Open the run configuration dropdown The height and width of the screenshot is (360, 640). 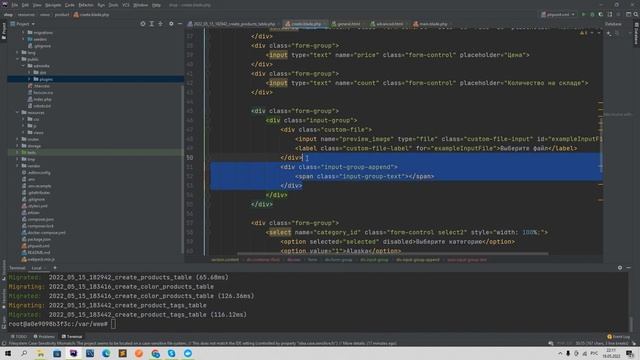(x=558, y=14)
